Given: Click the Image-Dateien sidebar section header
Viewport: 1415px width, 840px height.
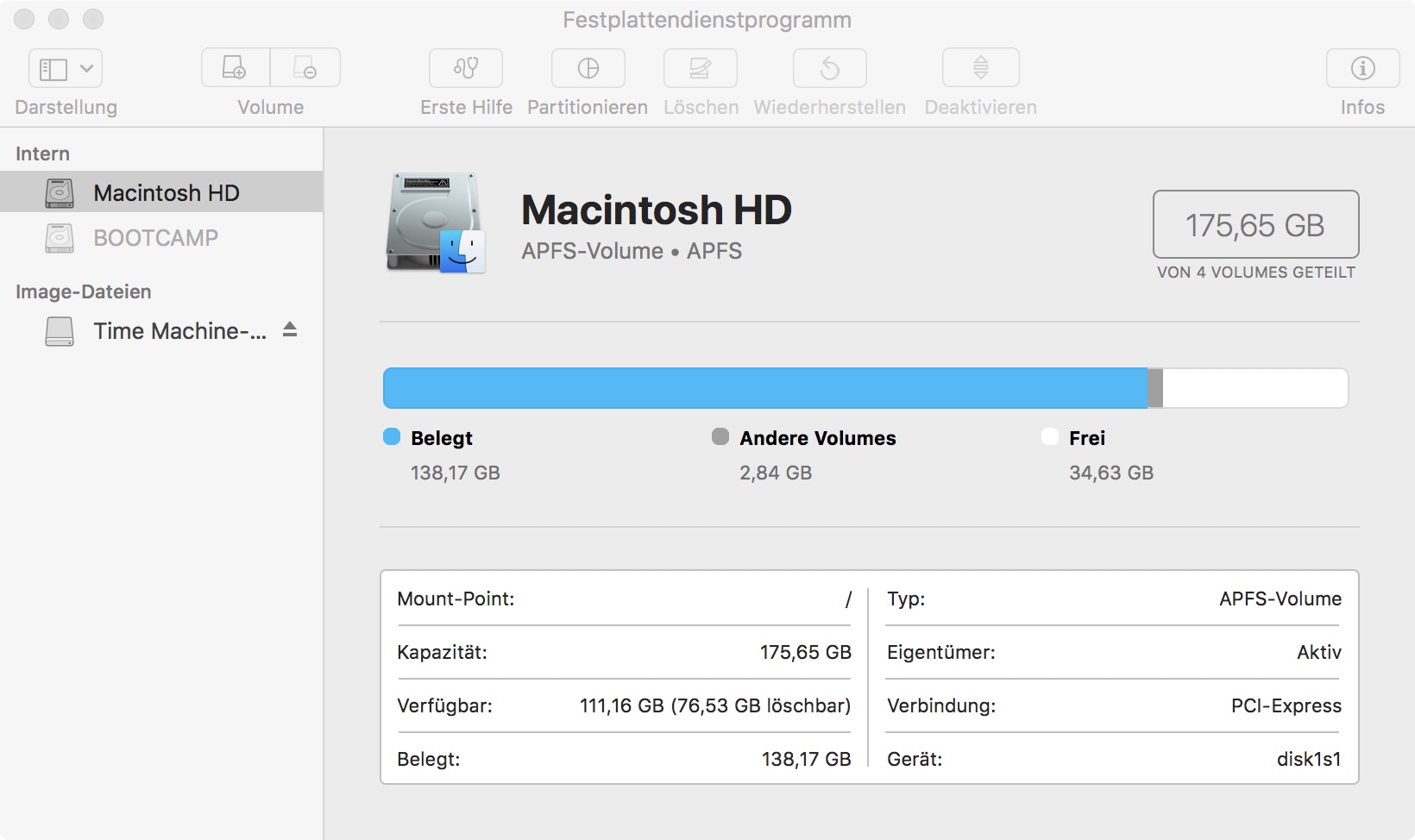Looking at the screenshot, I should coord(84,291).
